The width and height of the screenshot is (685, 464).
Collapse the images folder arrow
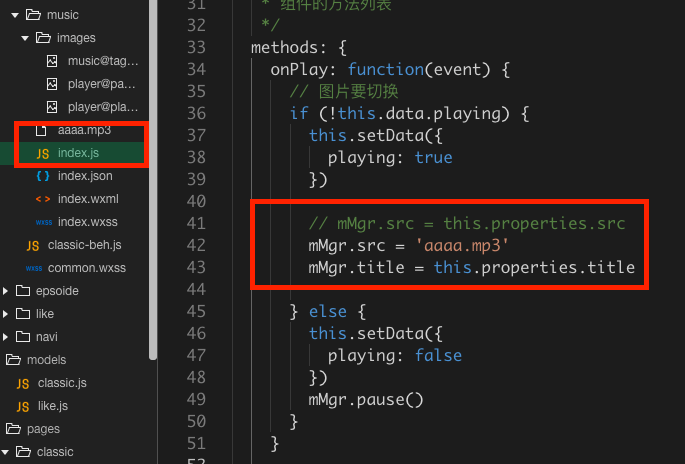[x=25, y=38]
